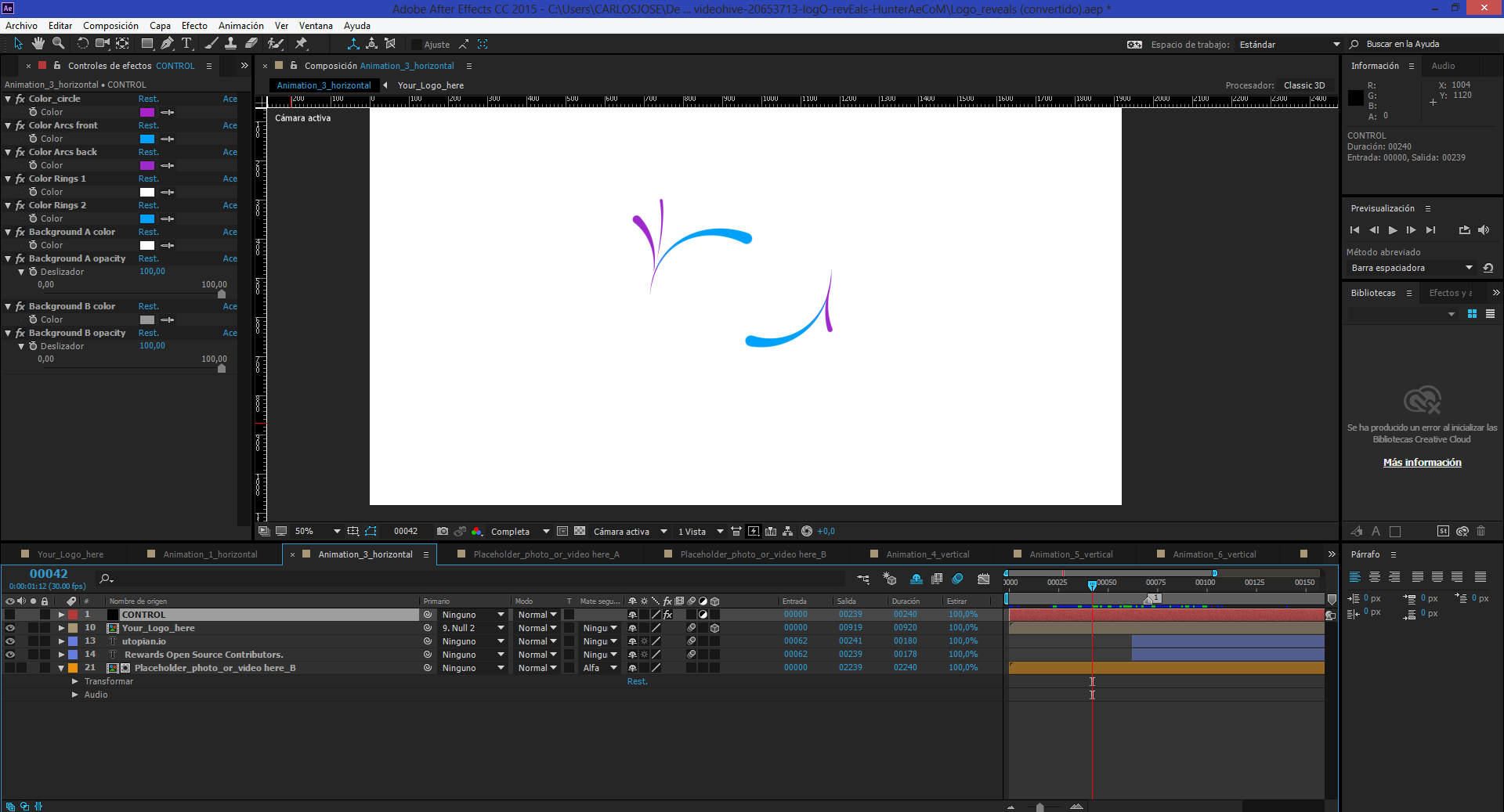Viewport: 1504px width, 812px height.
Task: Switch to Animation_4_vertical timeline tab
Action: [927, 554]
